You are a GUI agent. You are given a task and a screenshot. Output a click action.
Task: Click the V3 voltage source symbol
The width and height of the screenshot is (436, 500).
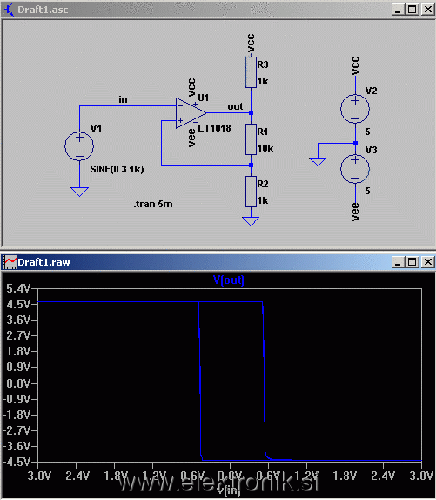click(355, 169)
